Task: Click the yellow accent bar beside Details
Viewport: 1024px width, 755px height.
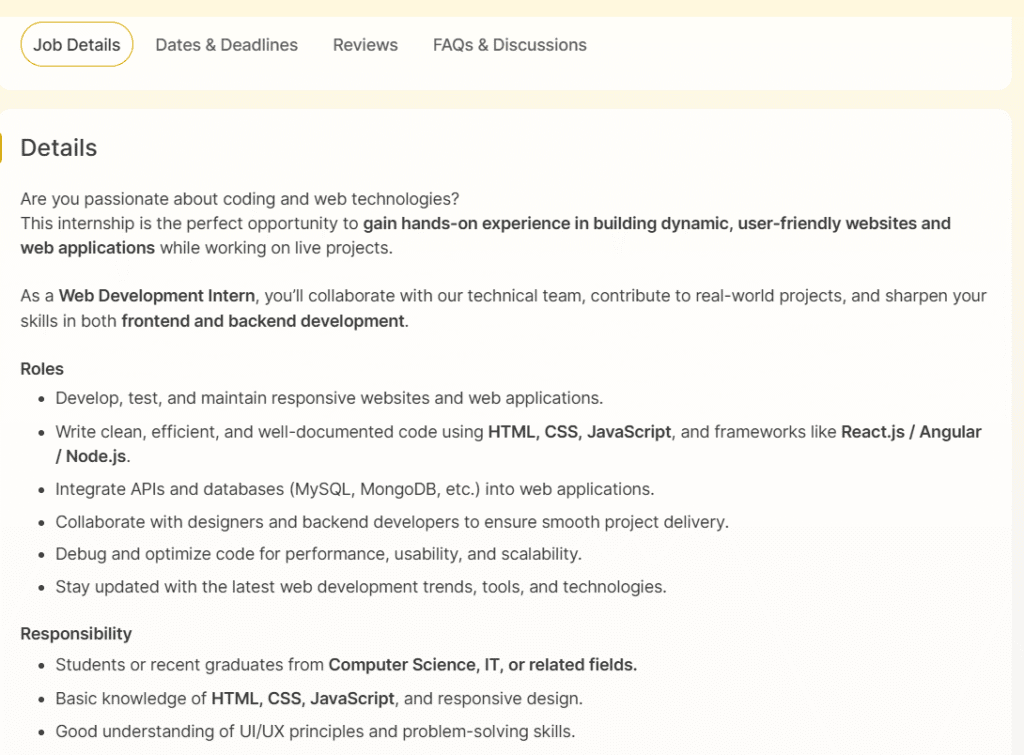Action: 2,147
